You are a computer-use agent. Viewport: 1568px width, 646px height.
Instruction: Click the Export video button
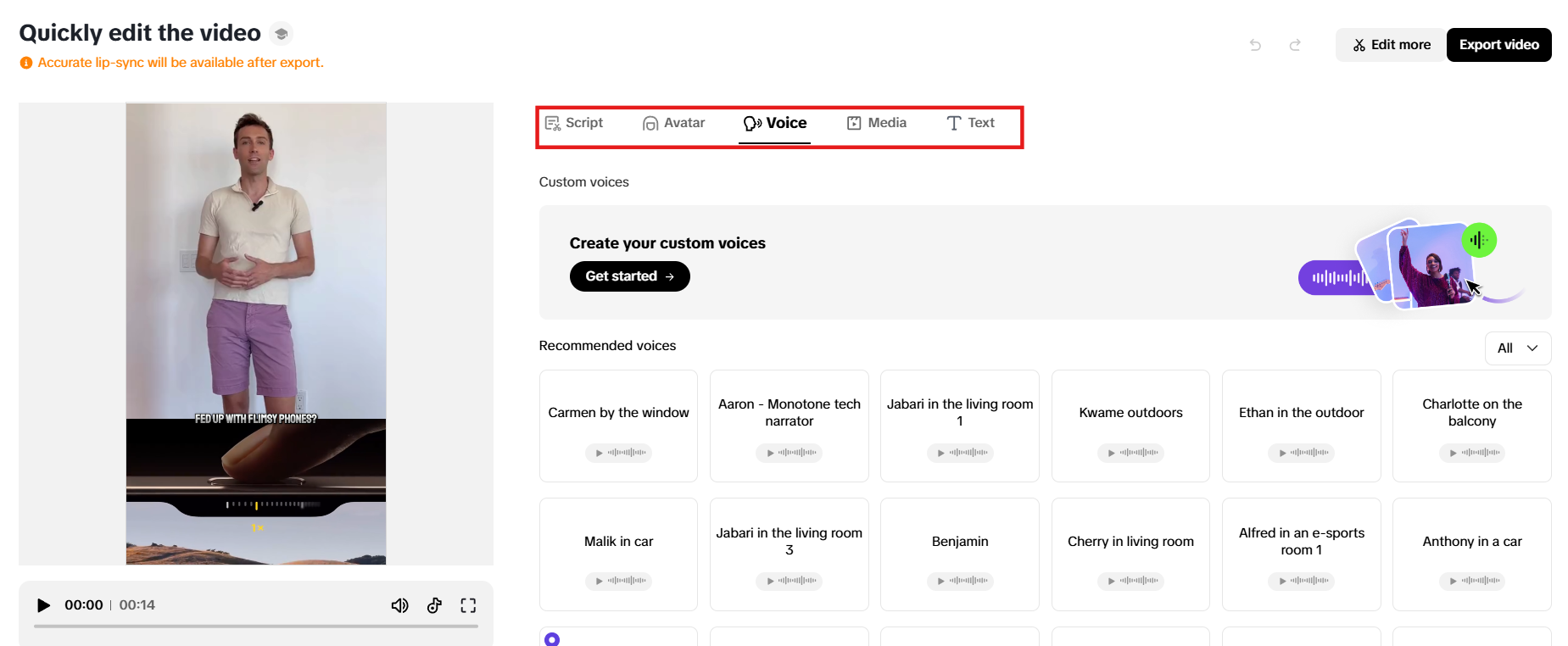pos(1498,45)
